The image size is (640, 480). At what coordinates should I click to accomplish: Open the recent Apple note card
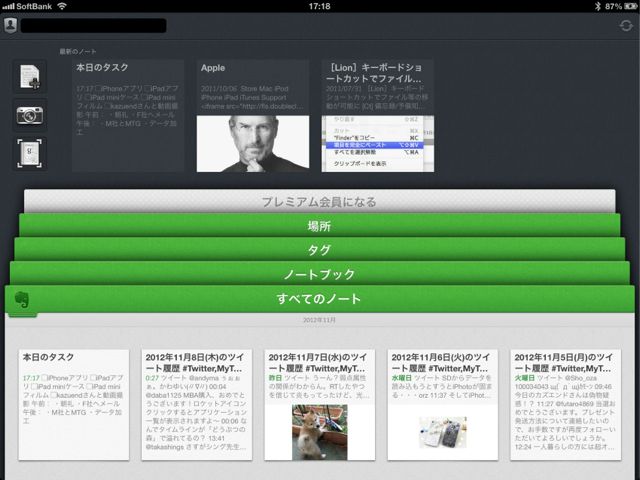(253, 116)
